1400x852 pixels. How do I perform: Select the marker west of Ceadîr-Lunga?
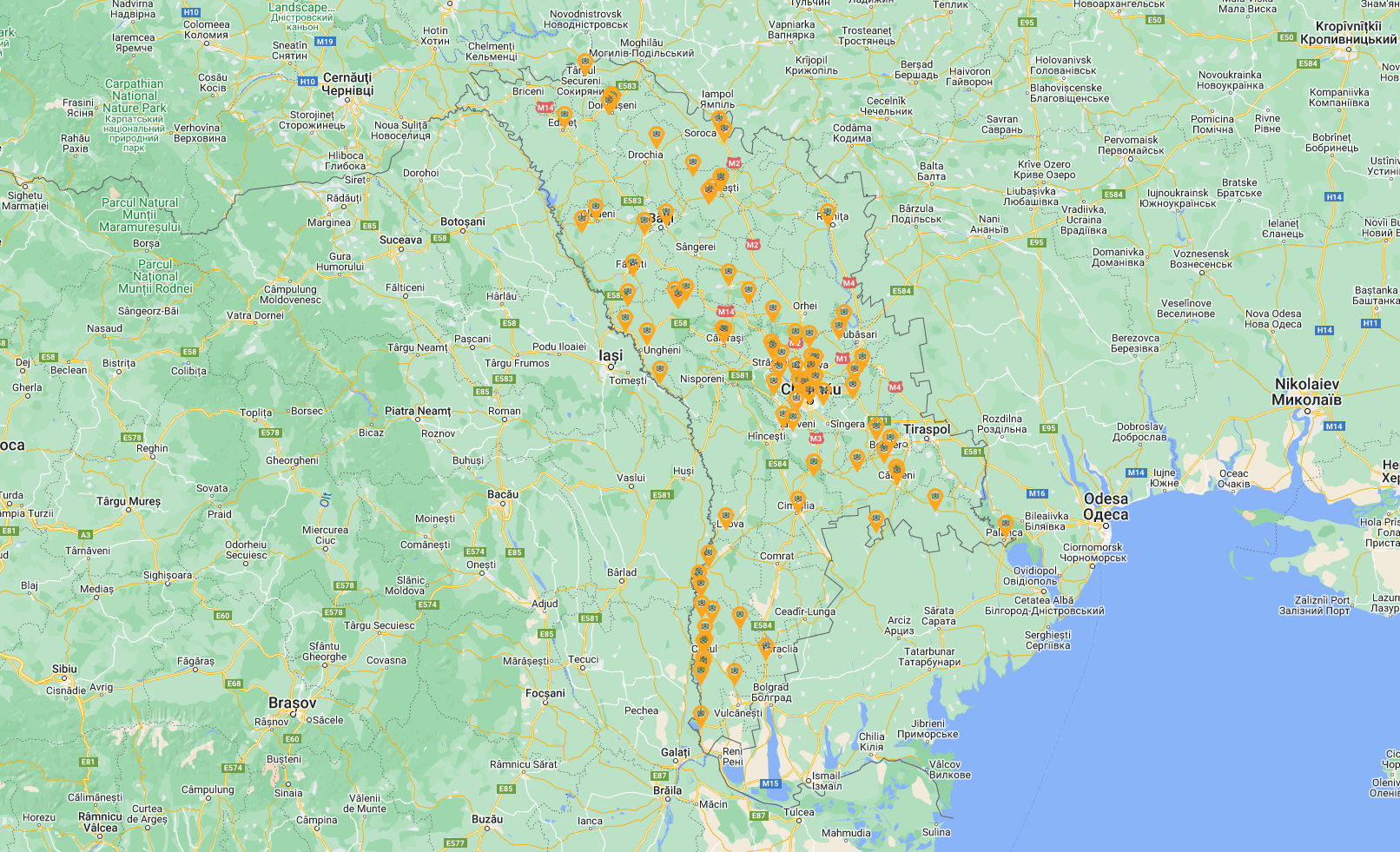click(x=740, y=617)
